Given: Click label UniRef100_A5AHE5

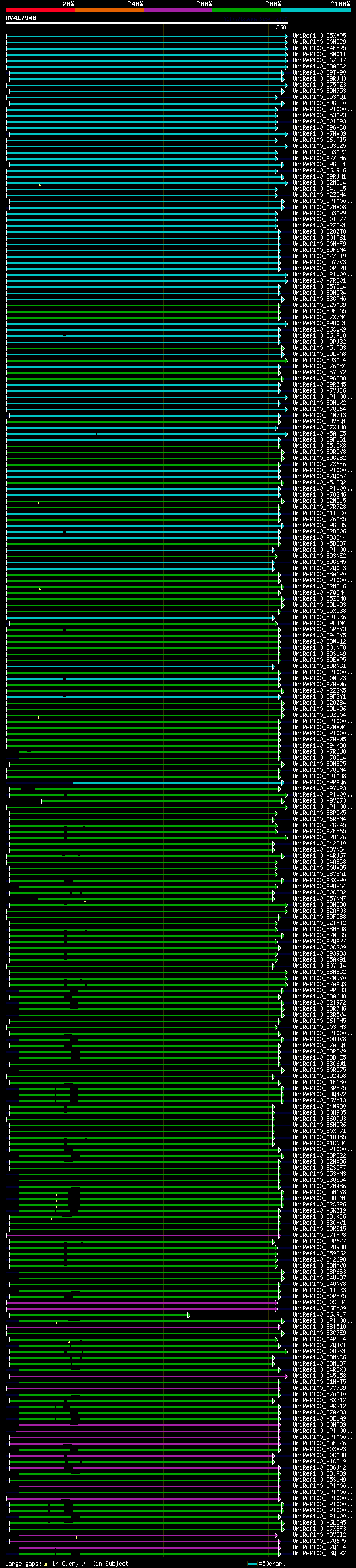Looking at the screenshot, I should (319, 433).
